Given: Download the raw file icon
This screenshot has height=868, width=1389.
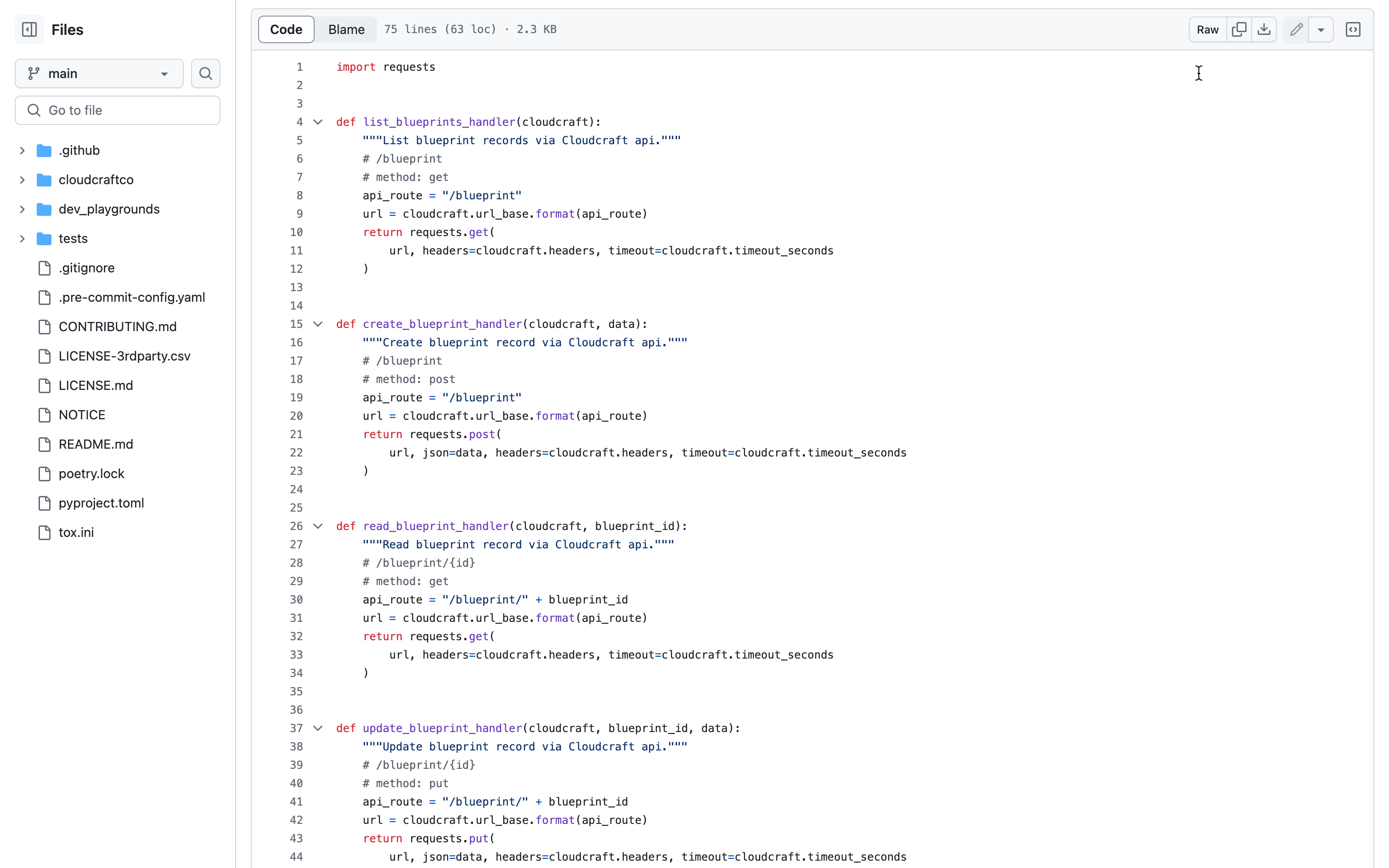Looking at the screenshot, I should tap(1264, 29).
